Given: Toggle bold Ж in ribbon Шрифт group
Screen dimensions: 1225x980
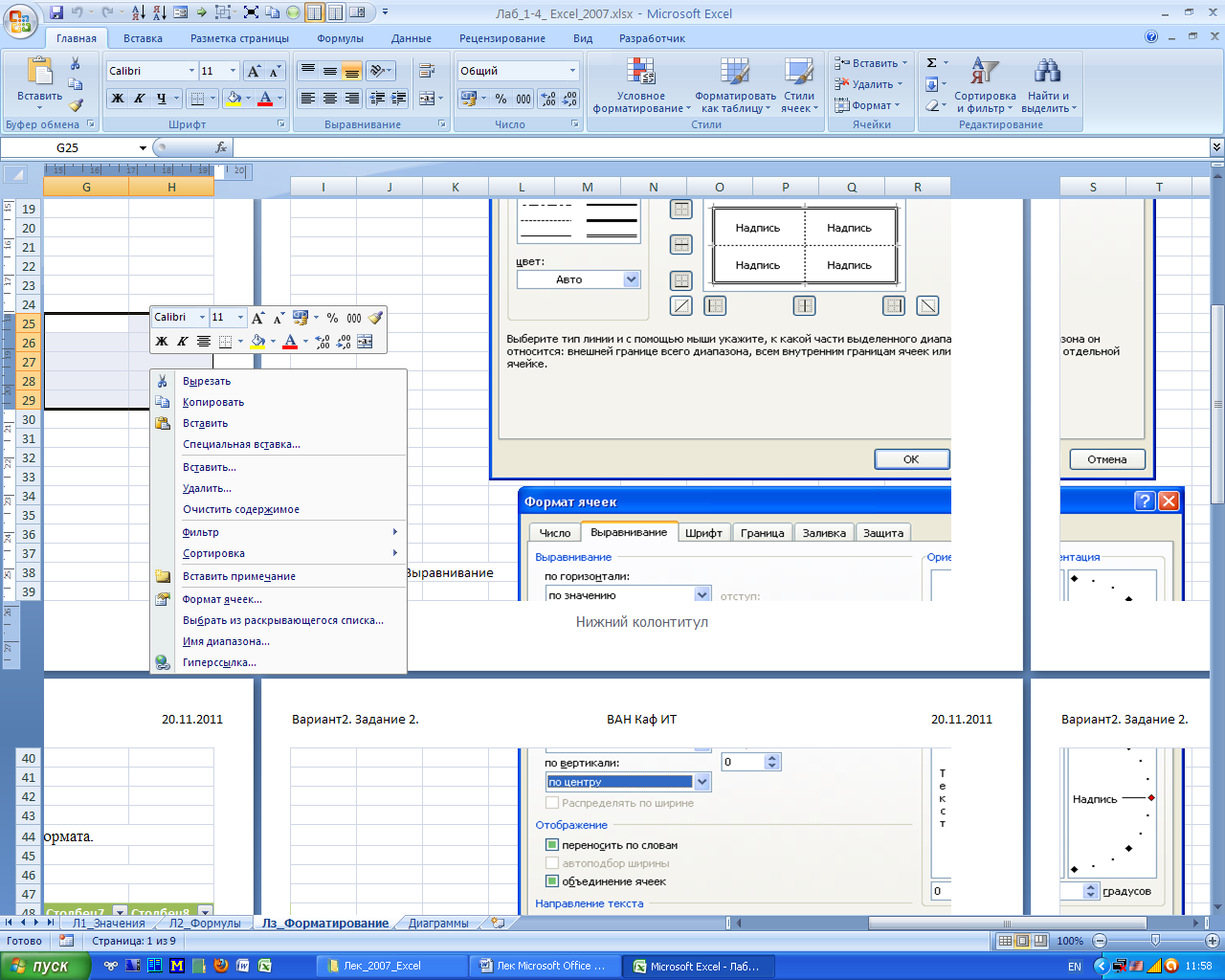Looking at the screenshot, I should point(117,98).
